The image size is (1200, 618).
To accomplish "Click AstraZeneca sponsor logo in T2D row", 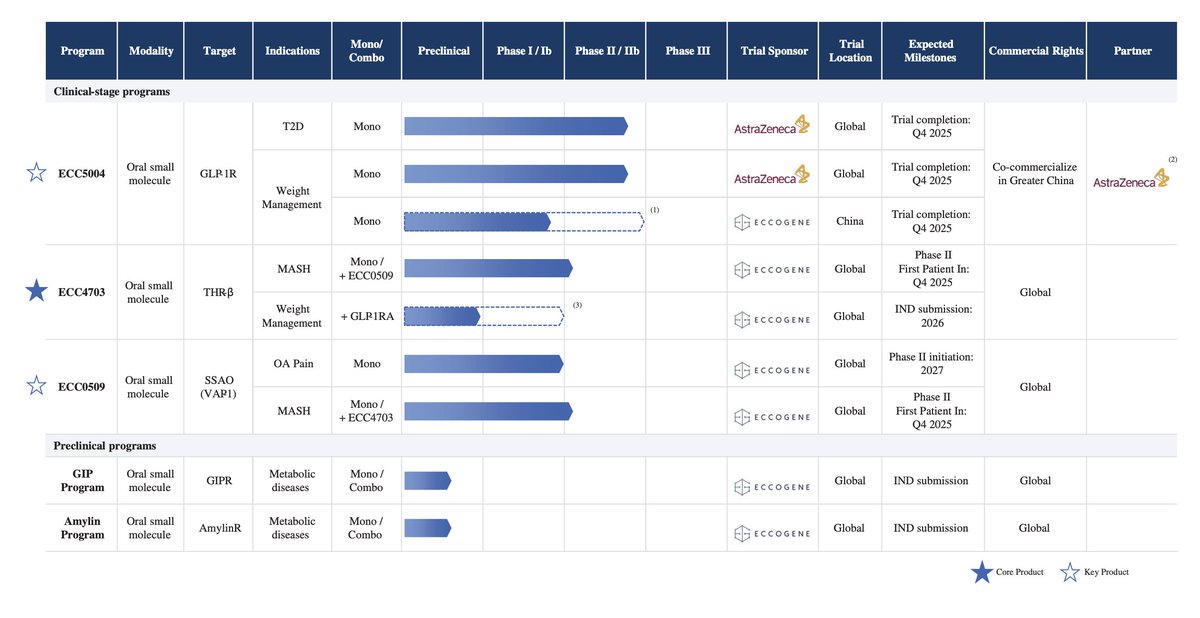I will pos(771,127).
